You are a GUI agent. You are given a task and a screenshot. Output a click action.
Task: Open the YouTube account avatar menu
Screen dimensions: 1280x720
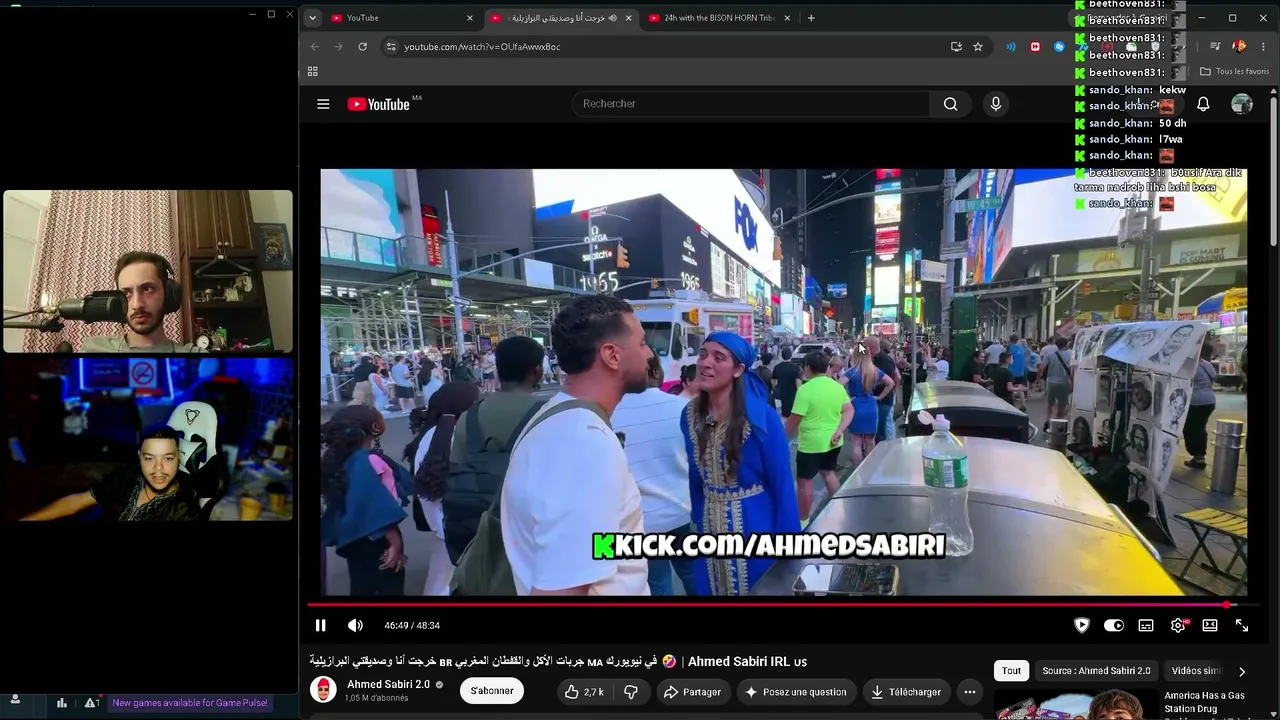coord(1242,104)
